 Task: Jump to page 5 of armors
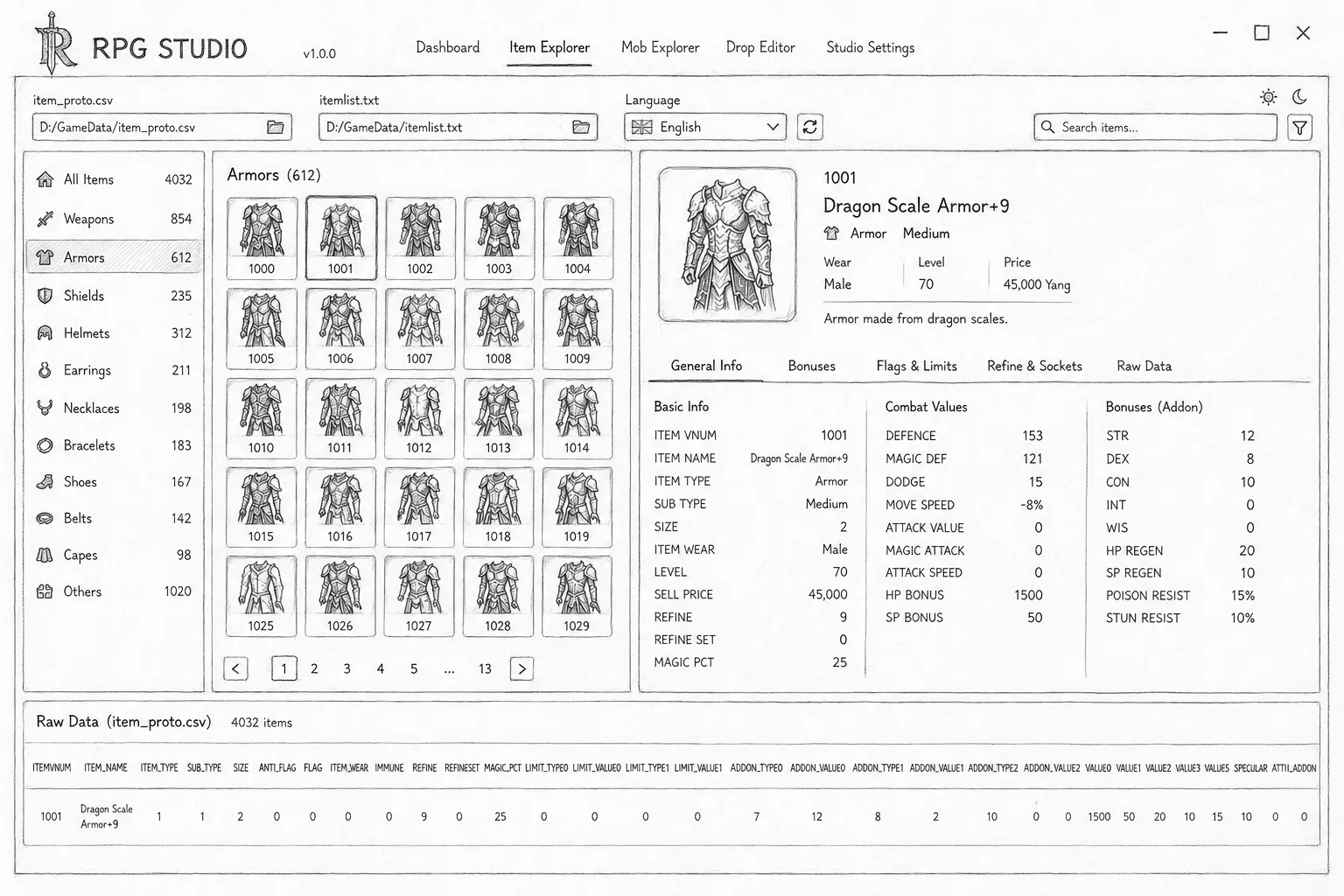(x=414, y=668)
